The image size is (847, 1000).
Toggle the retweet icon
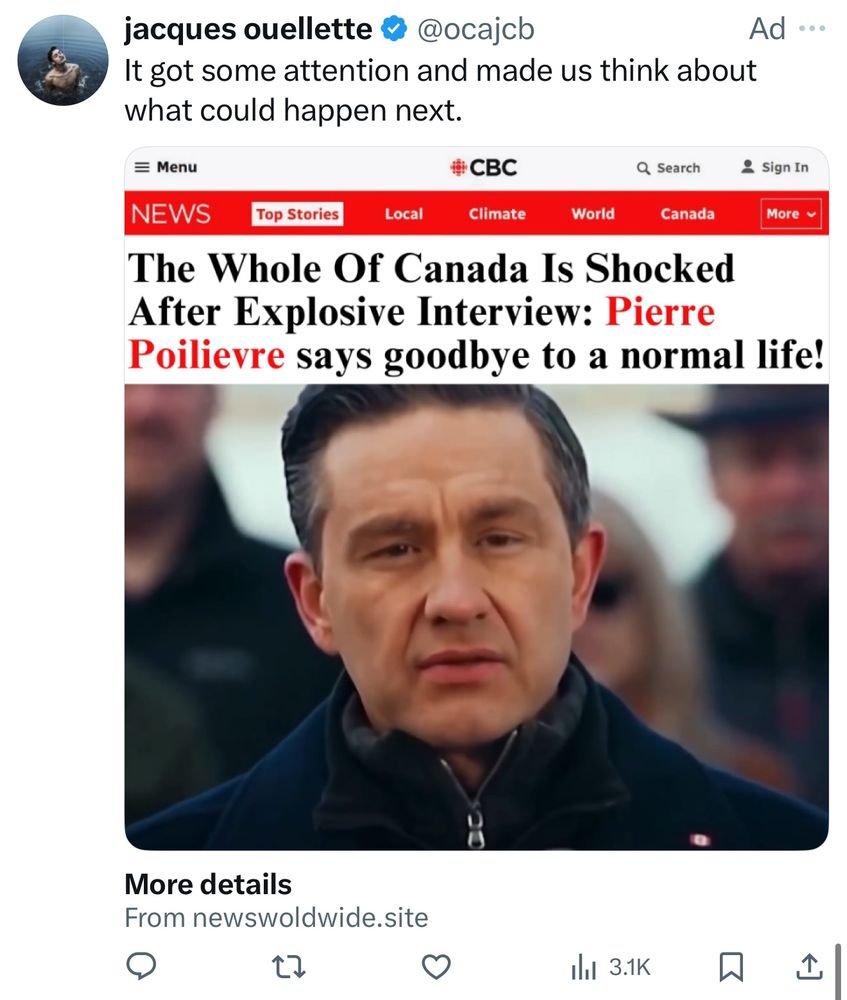click(288, 966)
